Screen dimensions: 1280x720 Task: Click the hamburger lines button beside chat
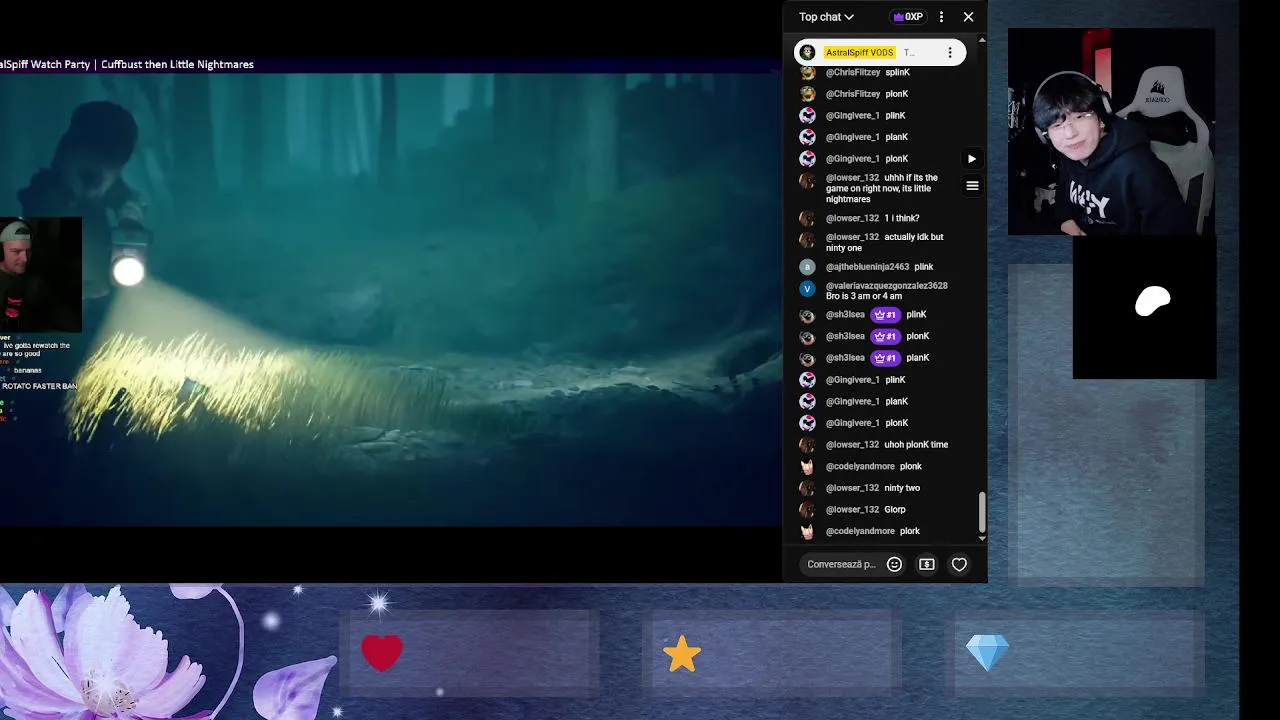point(972,186)
